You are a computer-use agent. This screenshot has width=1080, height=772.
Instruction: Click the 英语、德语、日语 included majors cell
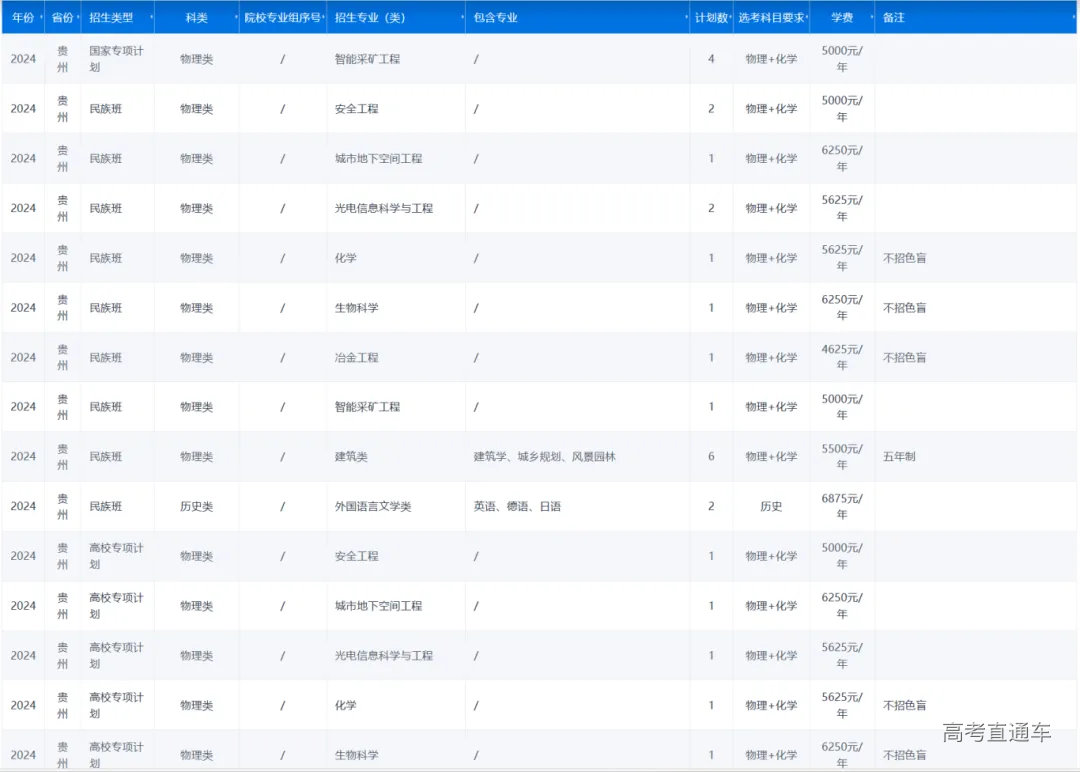(517, 506)
